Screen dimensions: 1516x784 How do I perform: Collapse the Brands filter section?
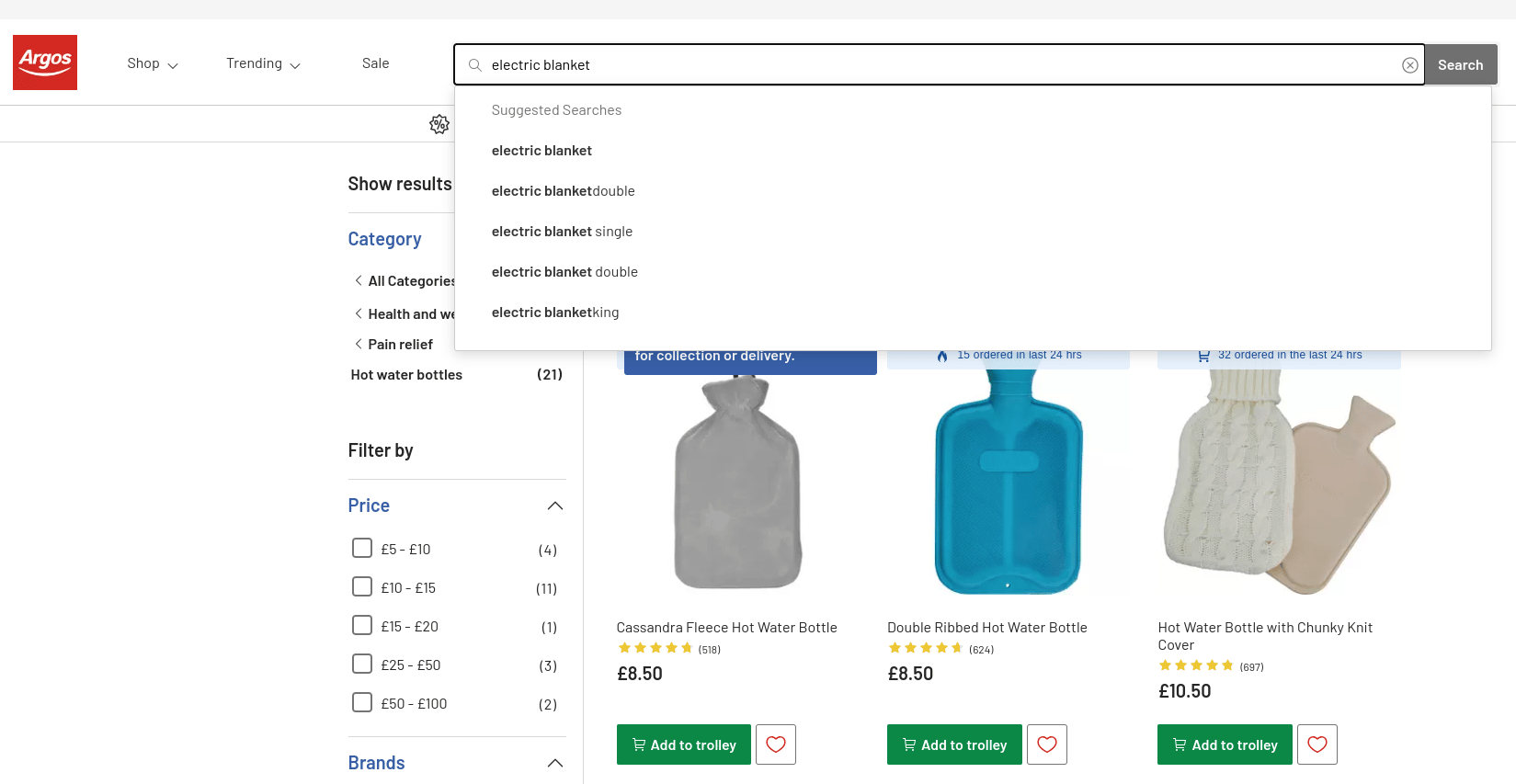point(555,763)
